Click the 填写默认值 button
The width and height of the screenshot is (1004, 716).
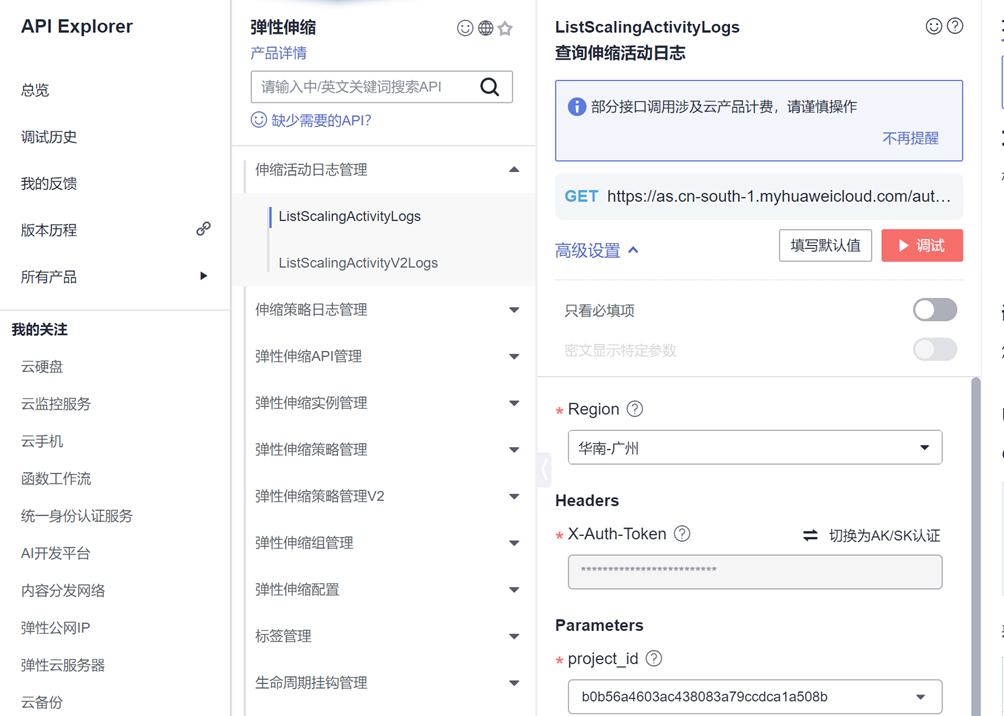pyautogui.click(x=825, y=245)
